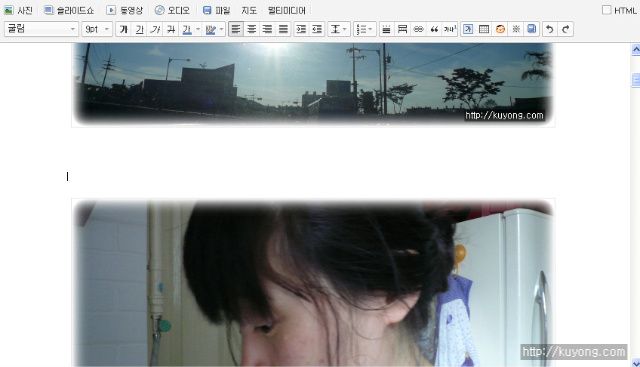Align text to the left
The width and height of the screenshot is (640, 367).
coord(236,29)
